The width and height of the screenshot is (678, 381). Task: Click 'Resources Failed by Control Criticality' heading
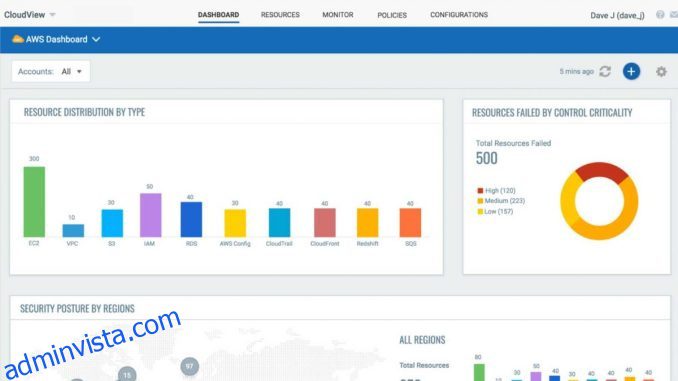(552, 113)
